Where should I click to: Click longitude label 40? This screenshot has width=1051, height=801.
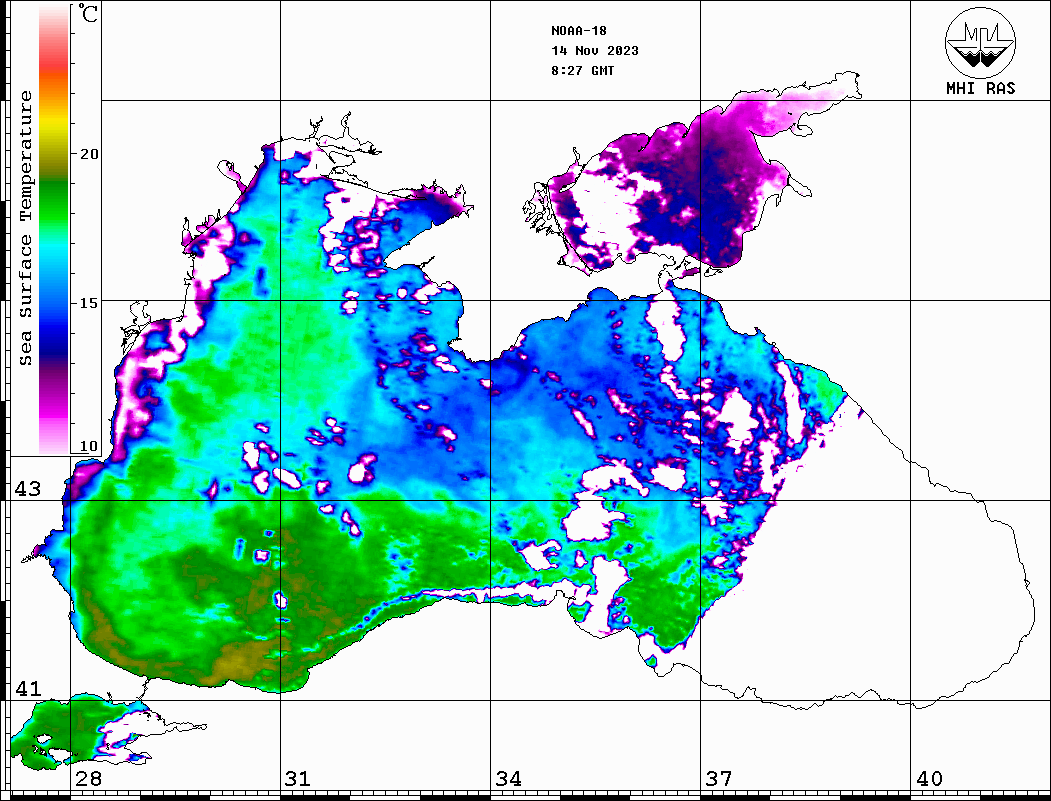pos(929,779)
